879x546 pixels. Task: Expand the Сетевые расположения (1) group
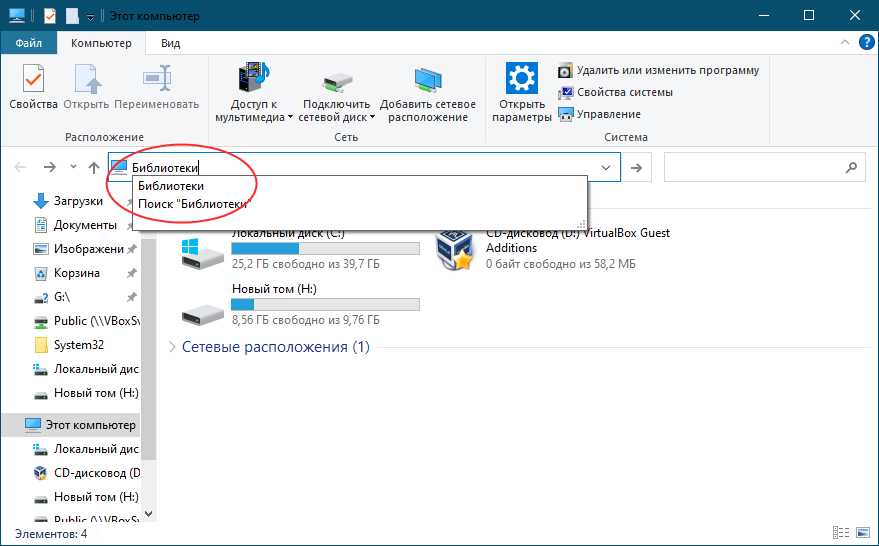click(x=172, y=347)
